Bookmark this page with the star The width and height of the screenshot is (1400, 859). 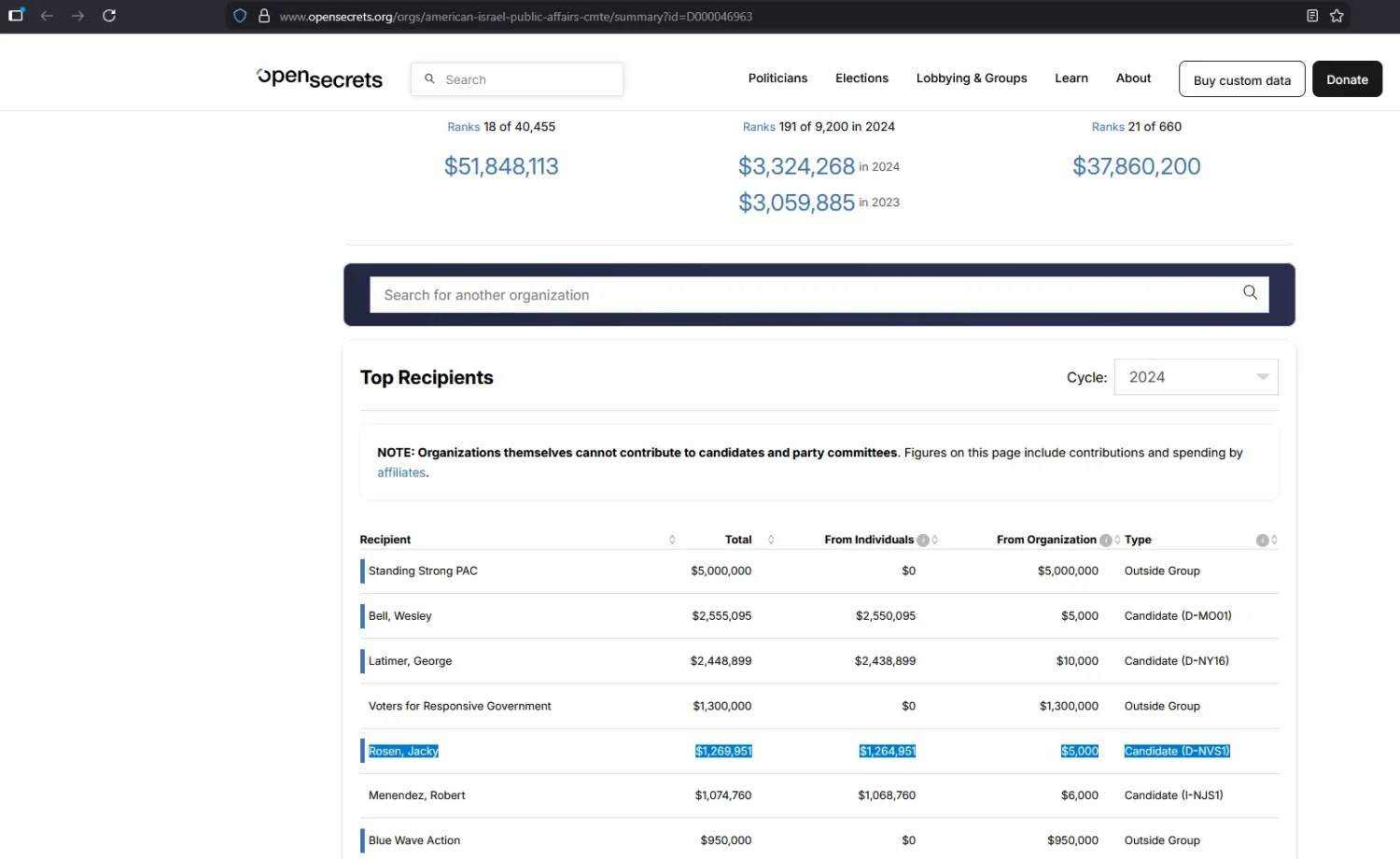click(1337, 16)
